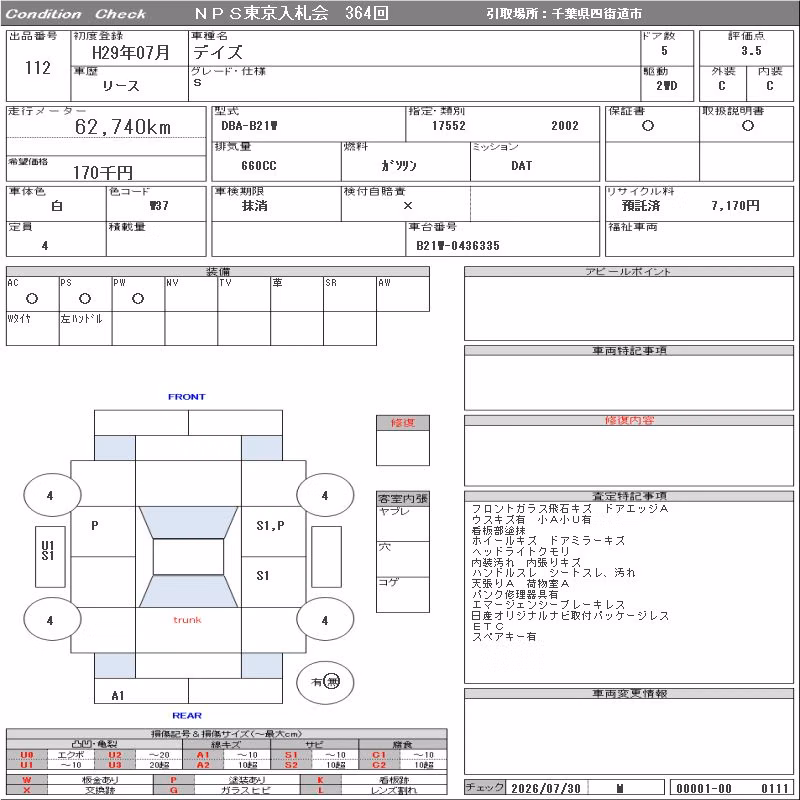Click the front-right tire circle marked 4

[x=325, y=495]
